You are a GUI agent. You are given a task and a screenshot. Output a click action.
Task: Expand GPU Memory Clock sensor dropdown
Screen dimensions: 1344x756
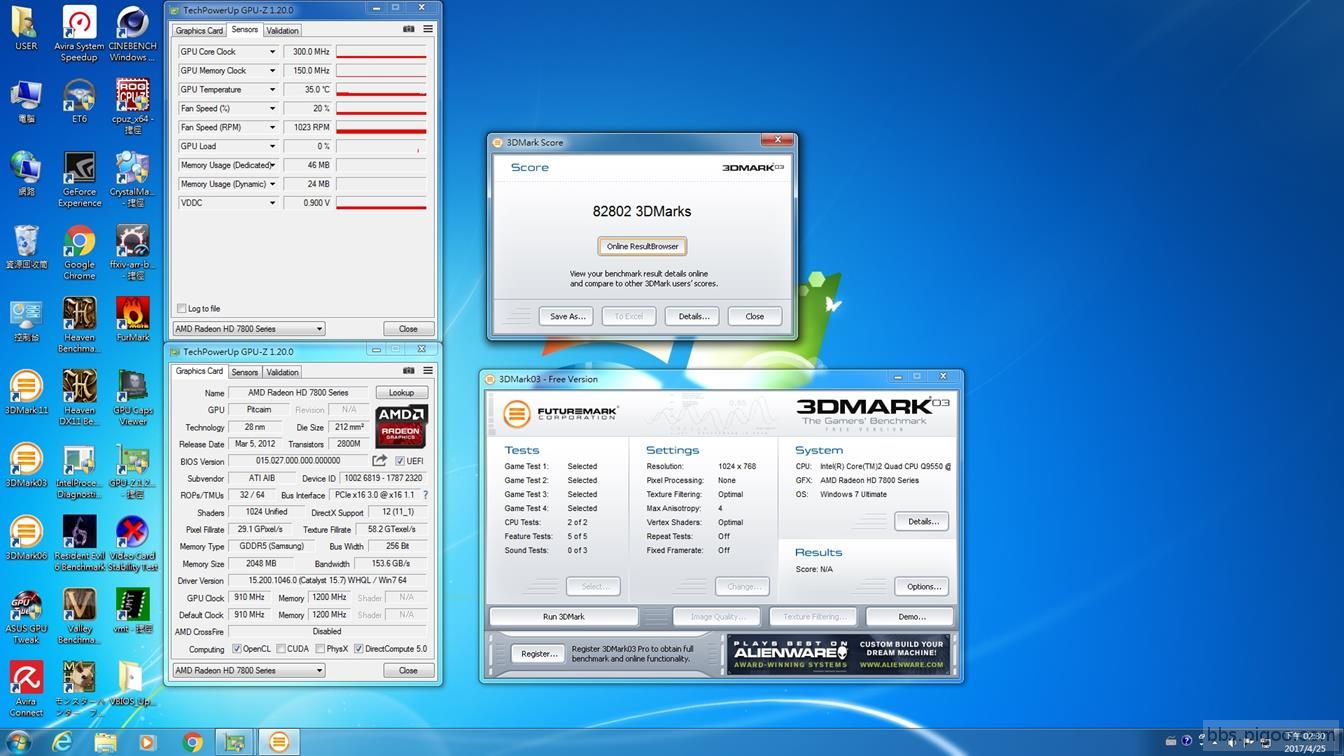click(x=272, y=71)
